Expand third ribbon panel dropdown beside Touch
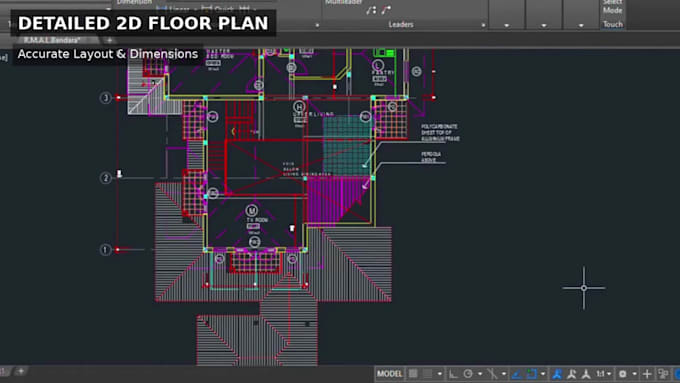The height and width of the screenshot is (383, 680). point(581,26)
